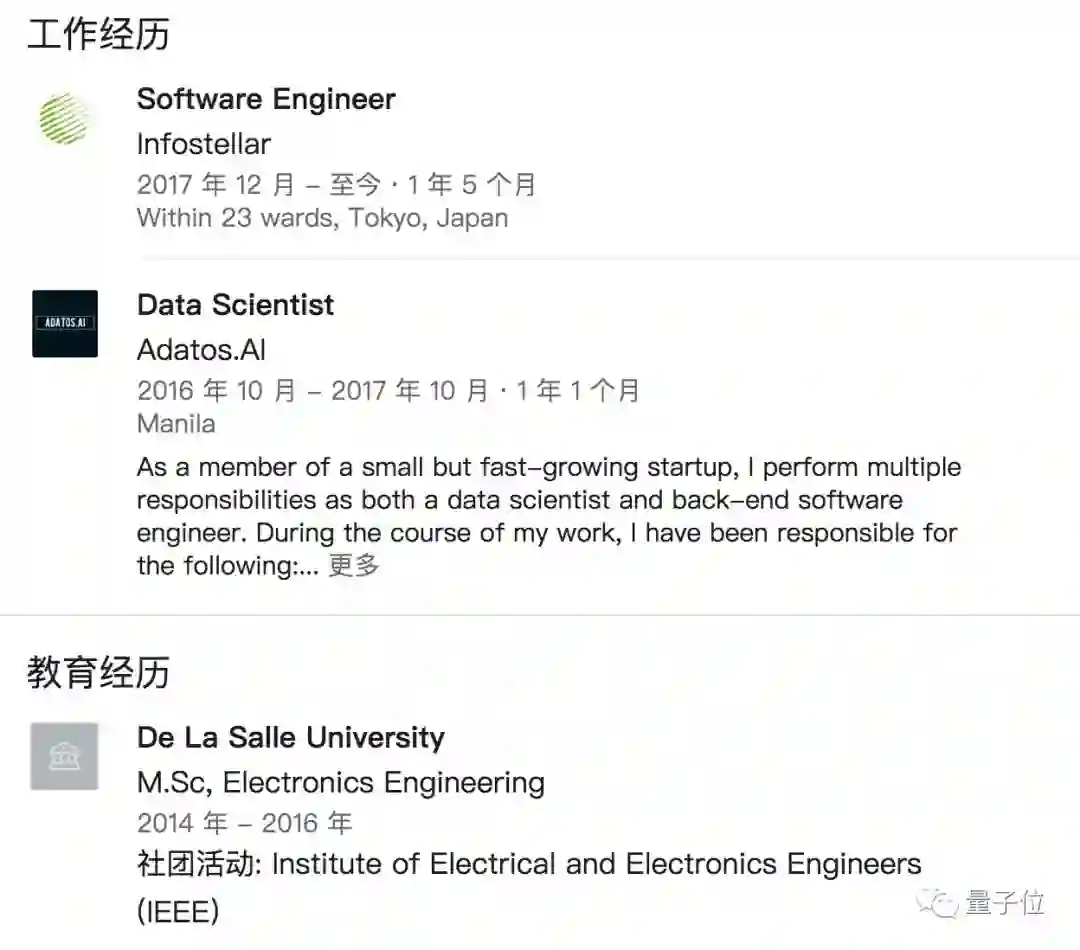Viewport: 1080px width, 950px height.
Task: Open the Data Scientist position title
Action: click(x=236, y=305)
